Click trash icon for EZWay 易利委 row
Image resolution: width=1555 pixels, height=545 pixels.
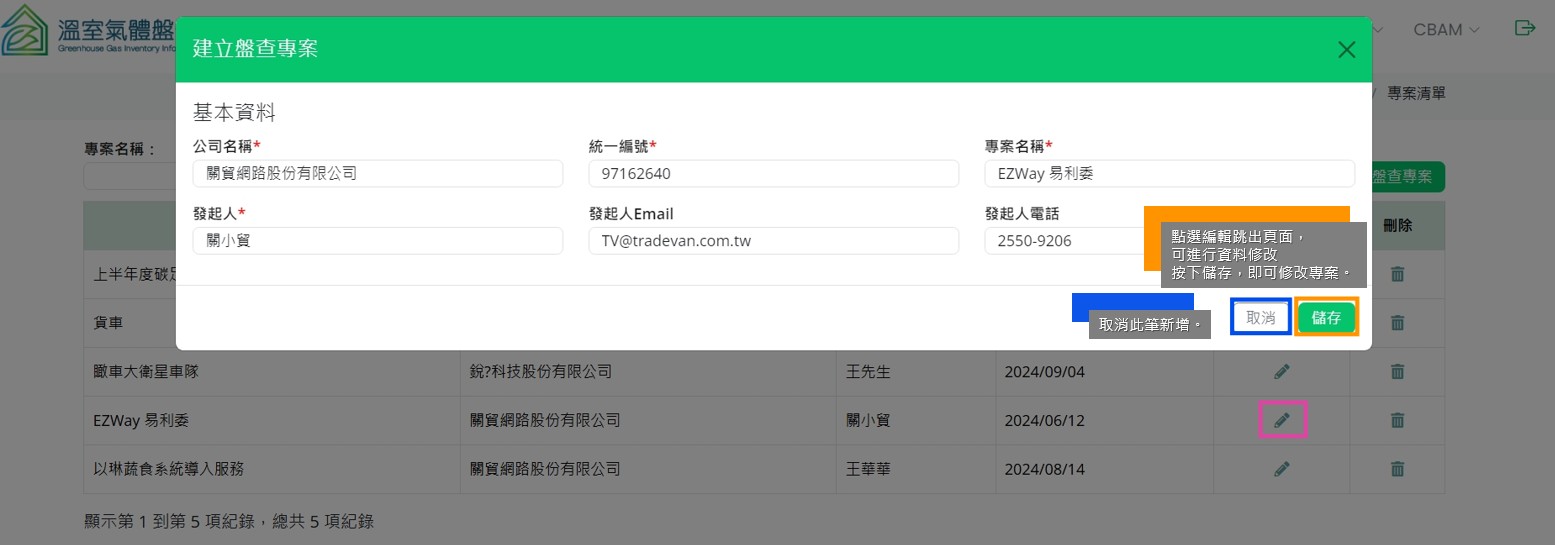point(1397,421)
